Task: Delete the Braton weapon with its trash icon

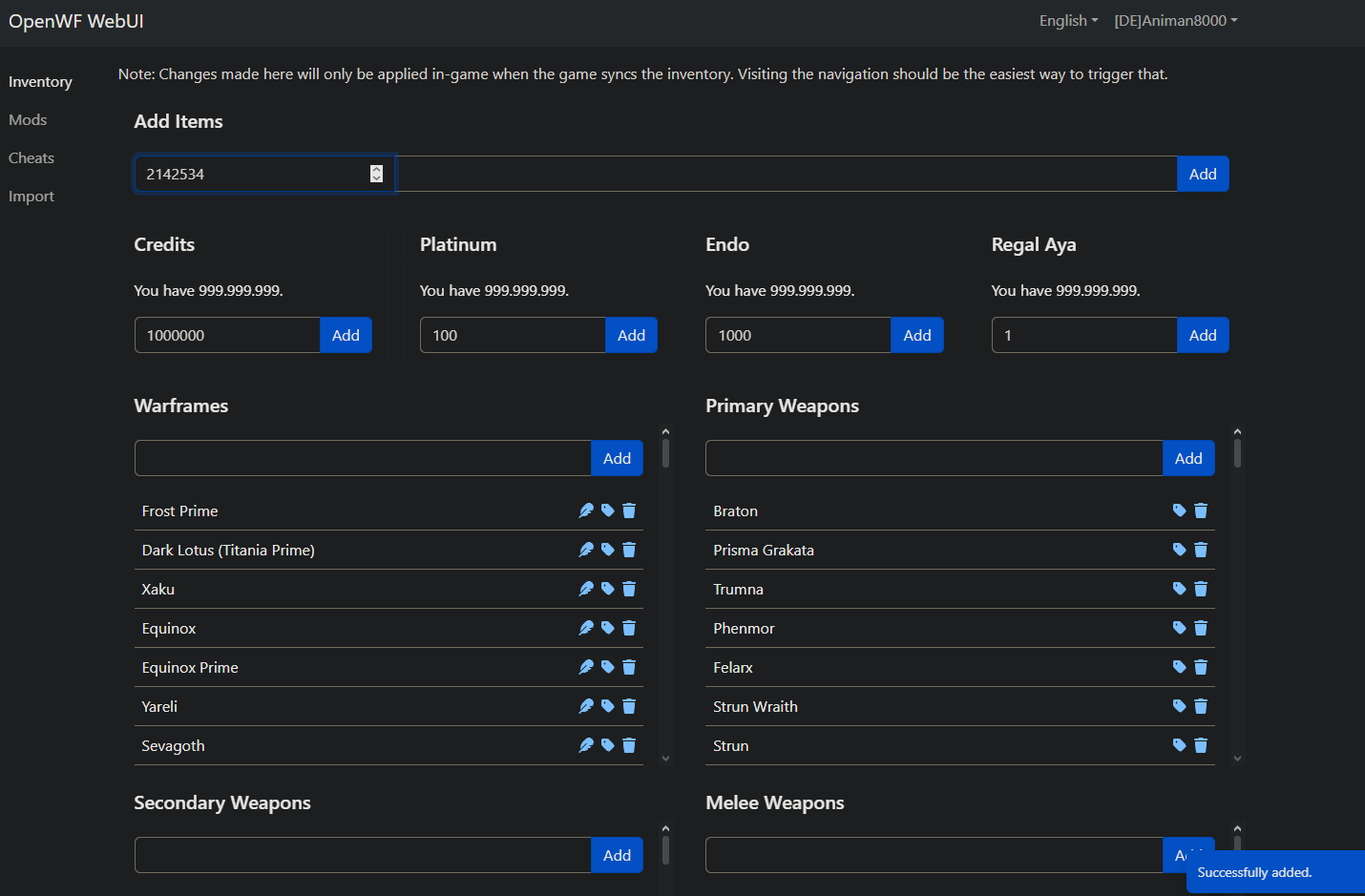Action: tap(1201, 511)
